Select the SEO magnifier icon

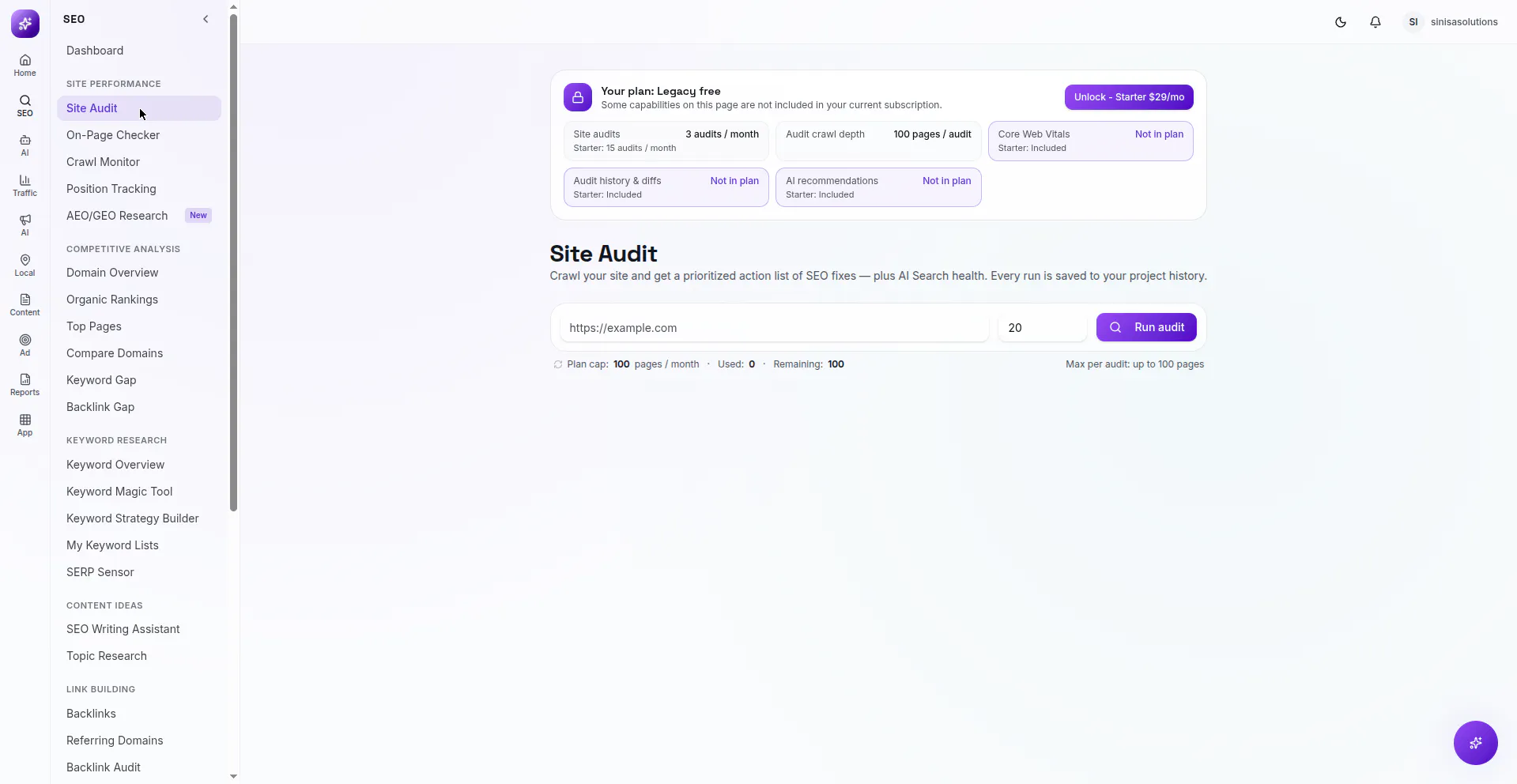click(25, 106)
